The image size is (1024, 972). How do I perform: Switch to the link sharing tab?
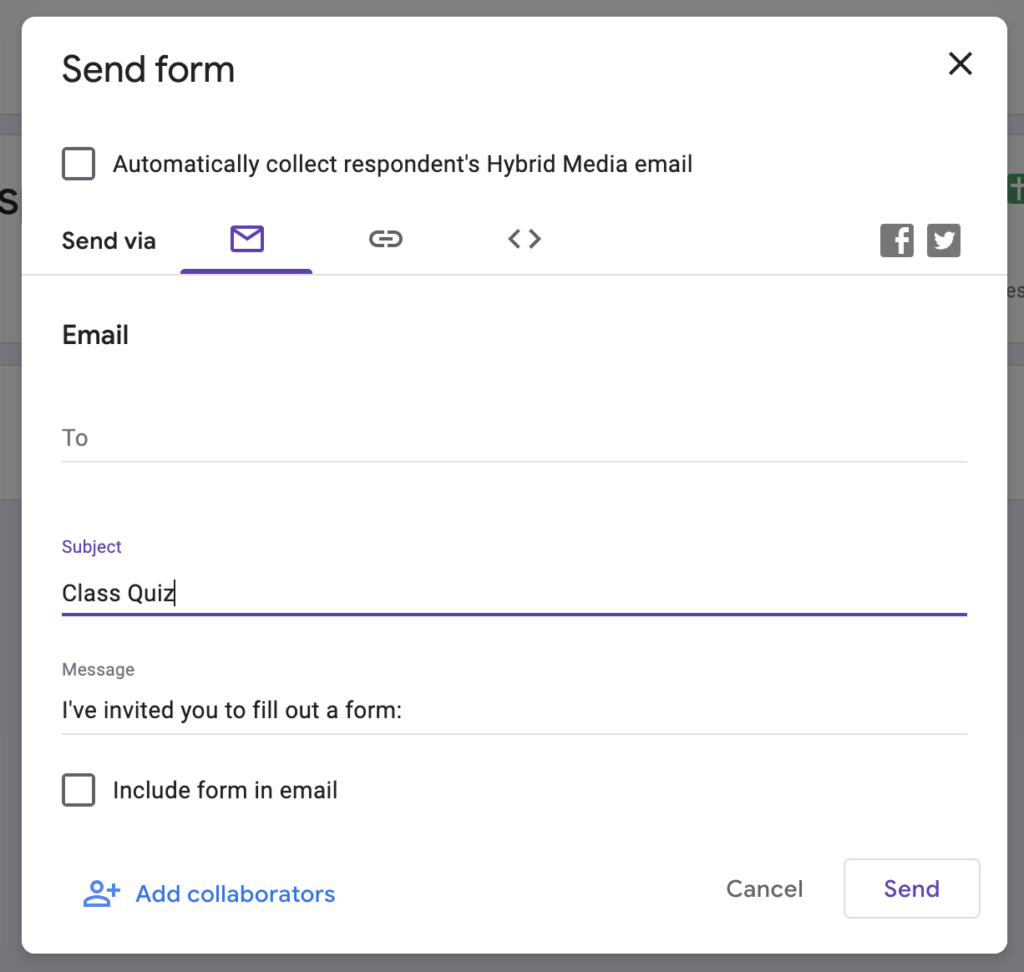386,239
